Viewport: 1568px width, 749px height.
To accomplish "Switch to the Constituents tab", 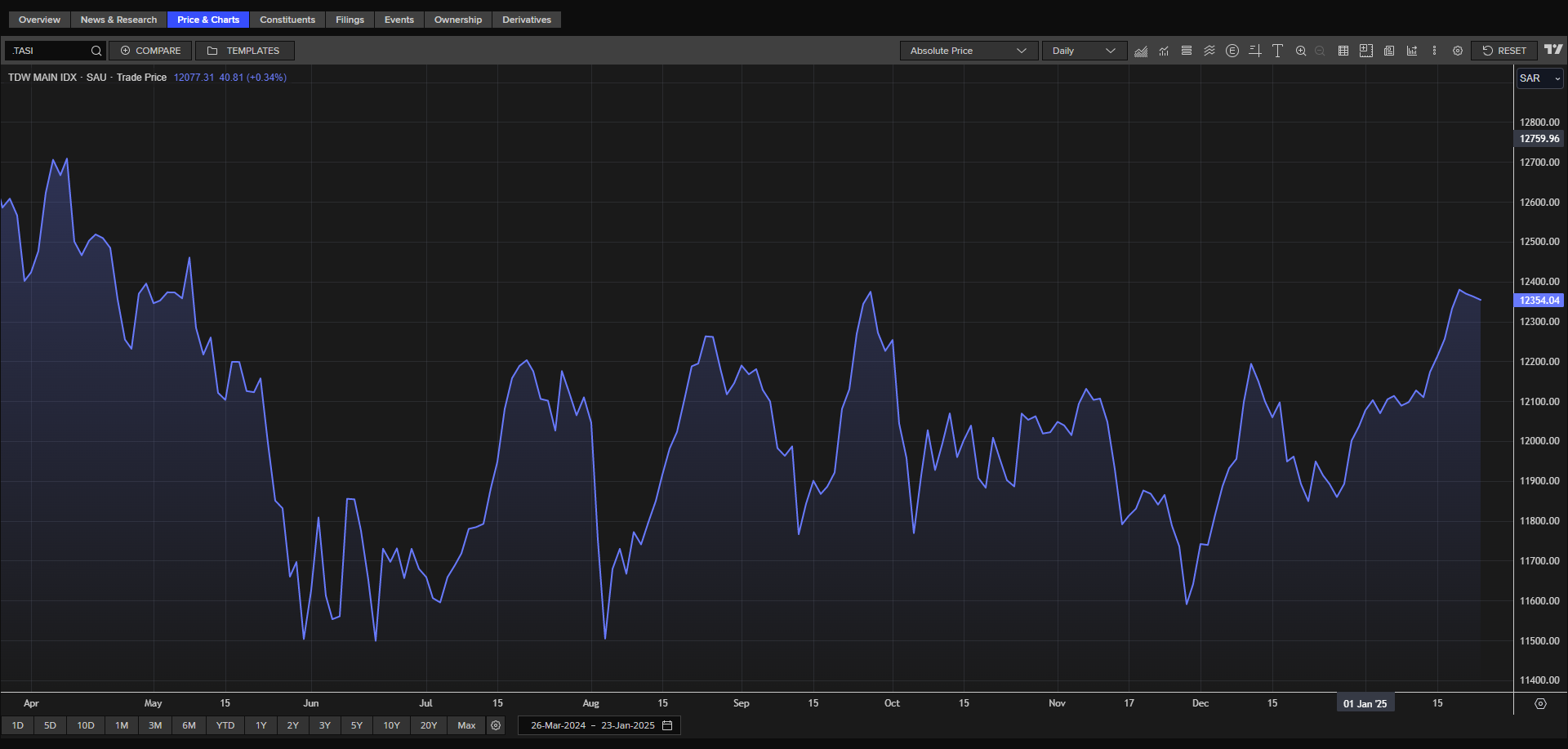I will tap(287, 20).
